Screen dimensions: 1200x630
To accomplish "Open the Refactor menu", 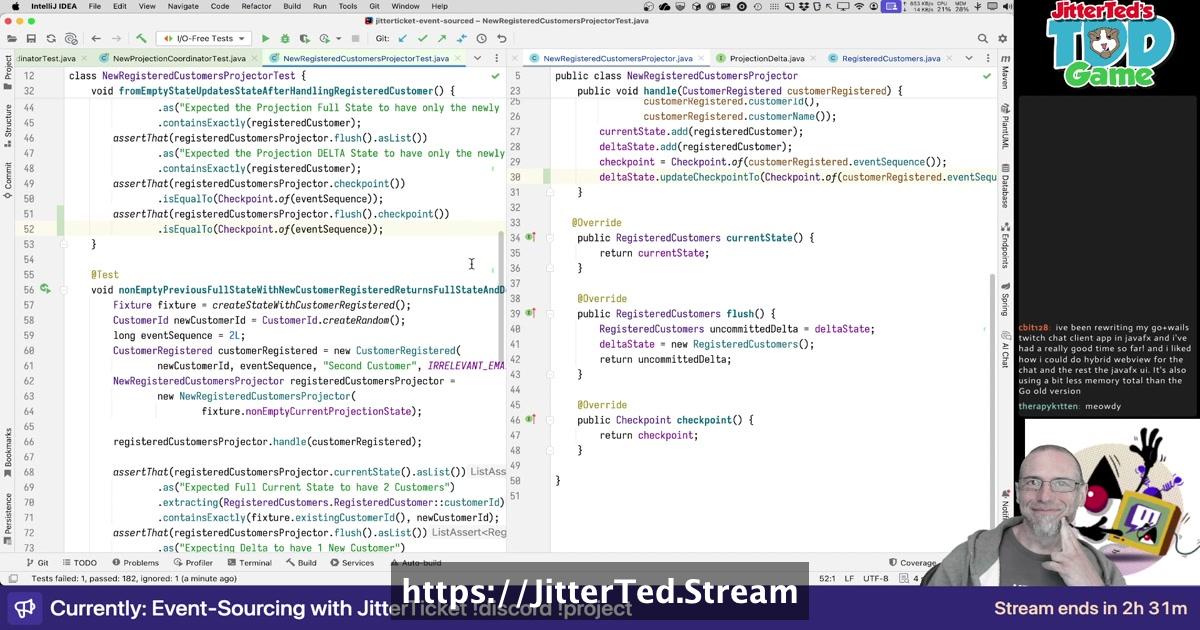I will 256,6.
